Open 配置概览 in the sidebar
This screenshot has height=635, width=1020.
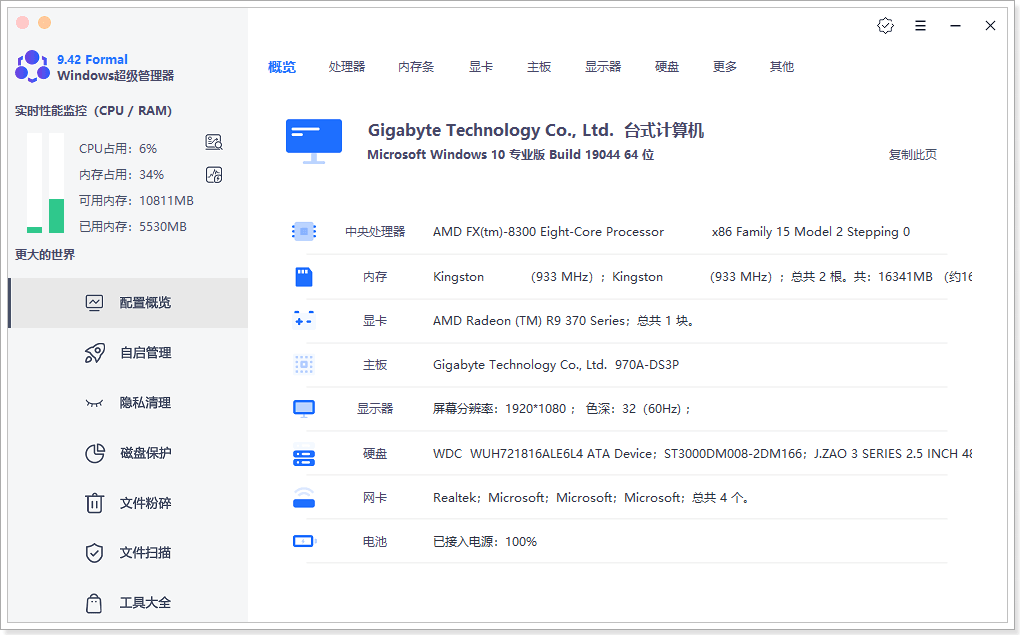pyautogui.click(x=128, y=303)
